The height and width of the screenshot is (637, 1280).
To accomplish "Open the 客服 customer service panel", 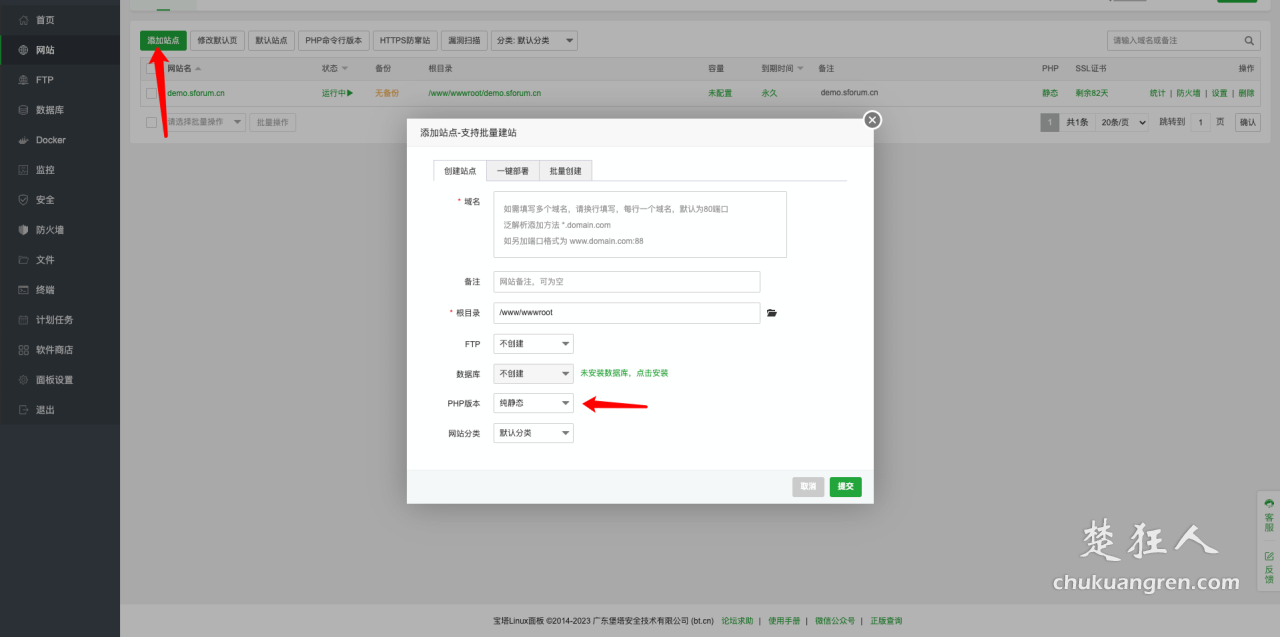I will point(1267,515).
